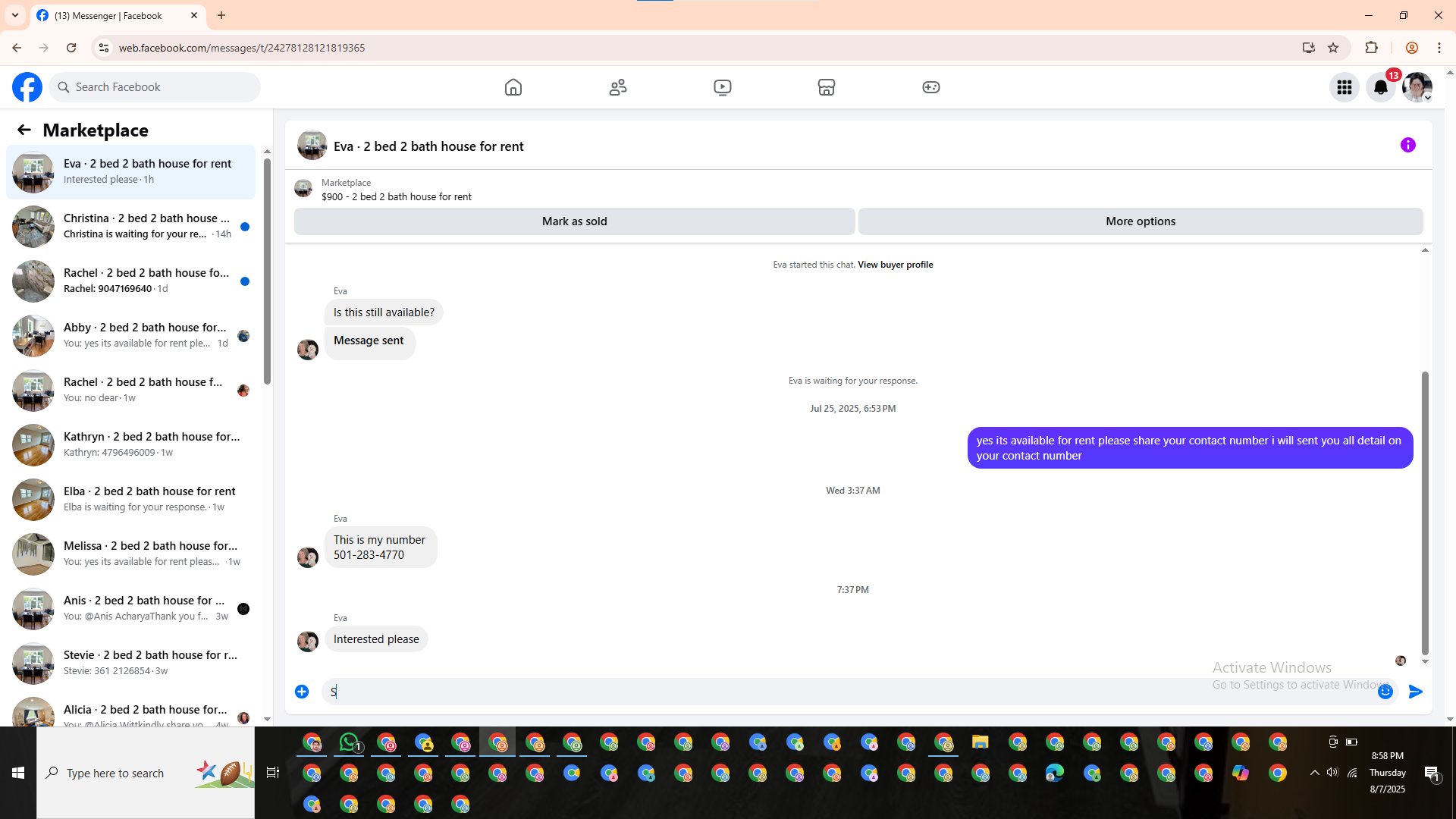Open Rachel chat saying 'no dear'
The image size is (1456, 819).
[130, 391]
